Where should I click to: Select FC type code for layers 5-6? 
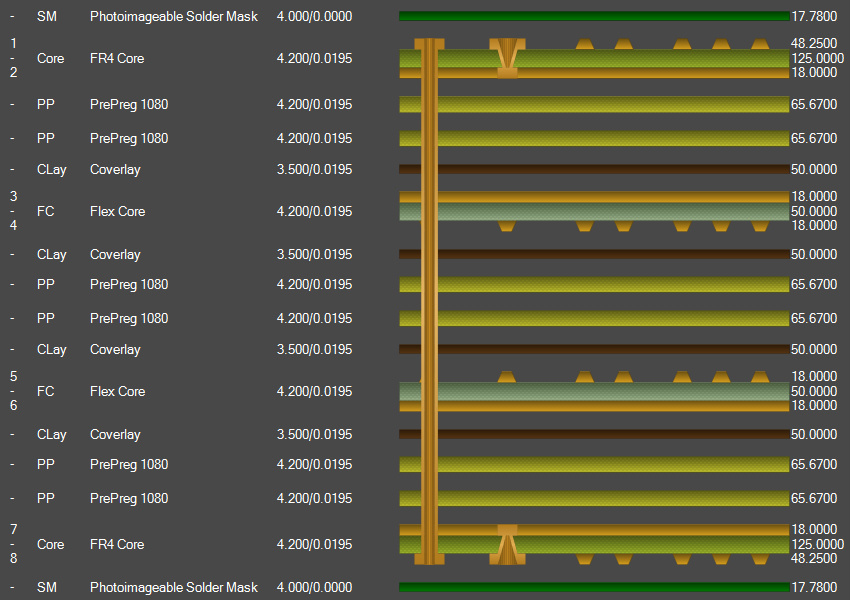pos(46,391)
